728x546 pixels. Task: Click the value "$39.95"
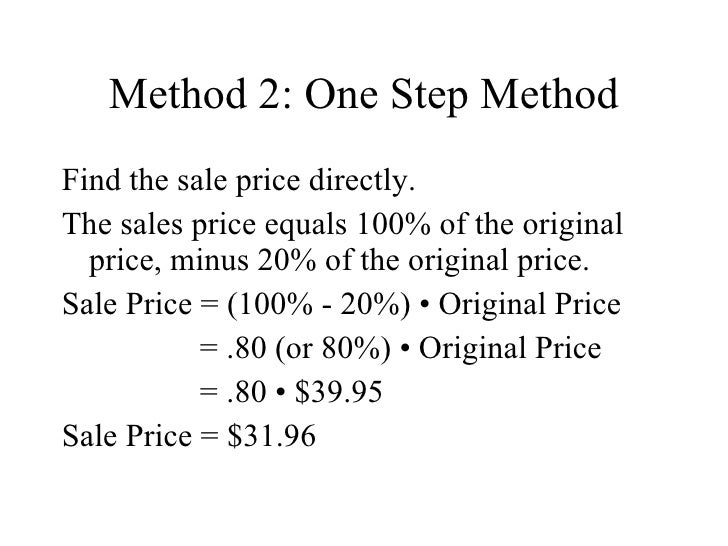click(x=345, y=393)
